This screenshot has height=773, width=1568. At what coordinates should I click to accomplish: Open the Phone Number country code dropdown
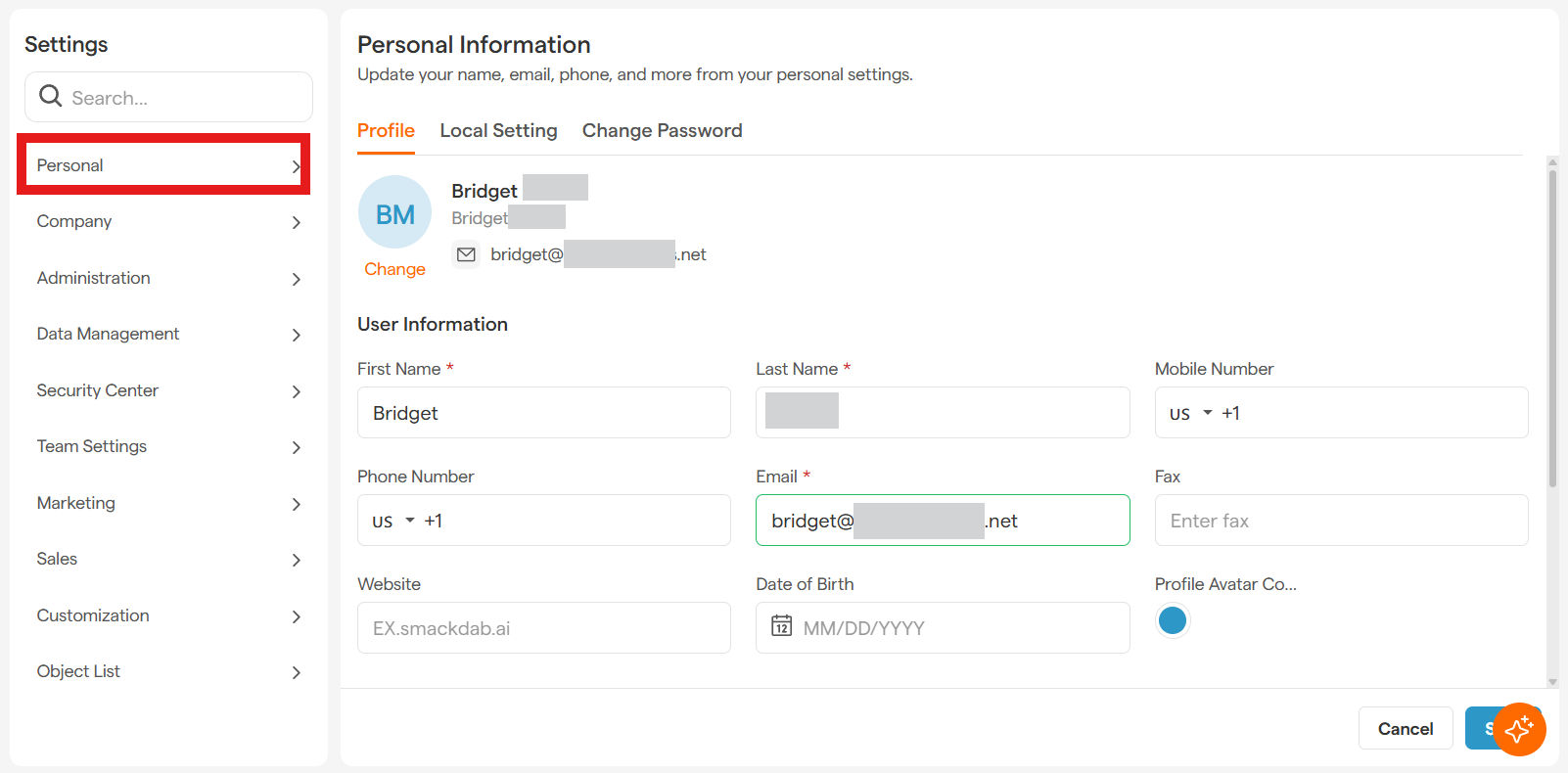393,521
